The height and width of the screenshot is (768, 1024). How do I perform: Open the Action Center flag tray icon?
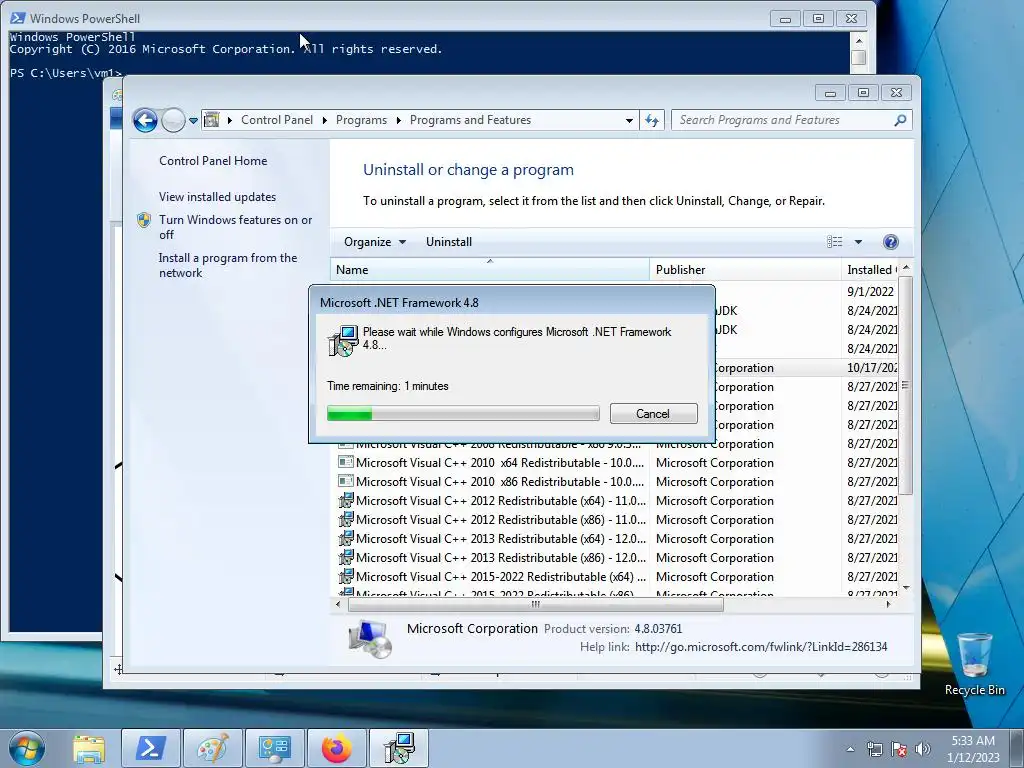(899, 749)
